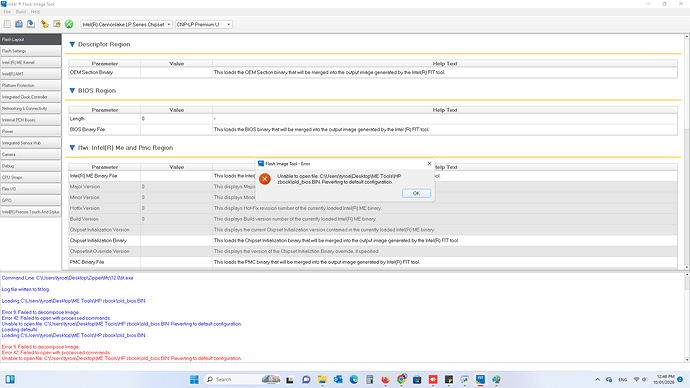Screen dimensions: 690x388
Task: Click the red error icon in the dialog
Action: click(265, 179)
